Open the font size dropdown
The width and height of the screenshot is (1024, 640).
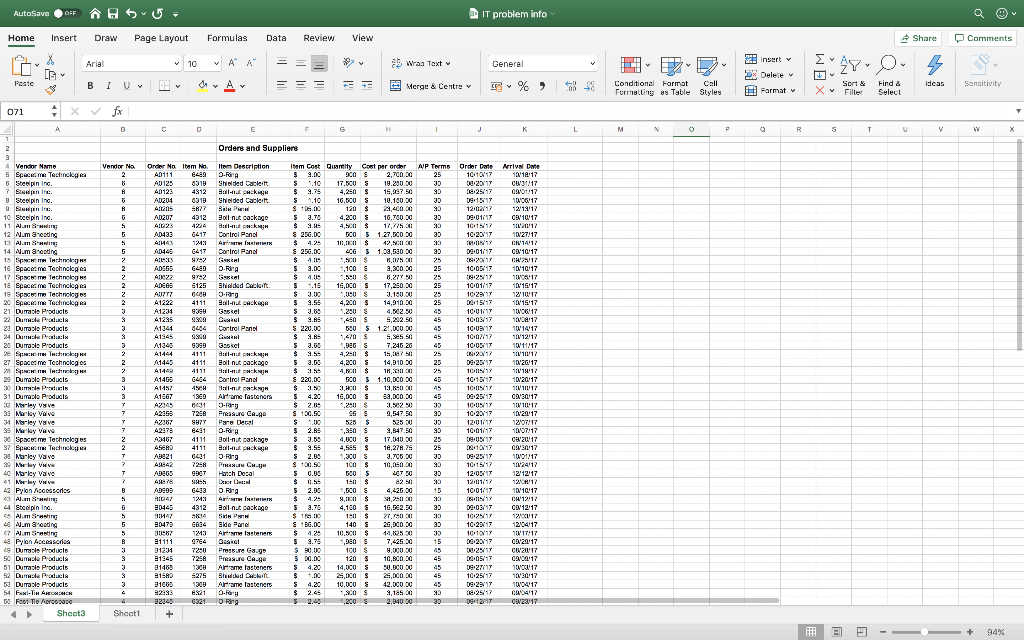(201, 62)
